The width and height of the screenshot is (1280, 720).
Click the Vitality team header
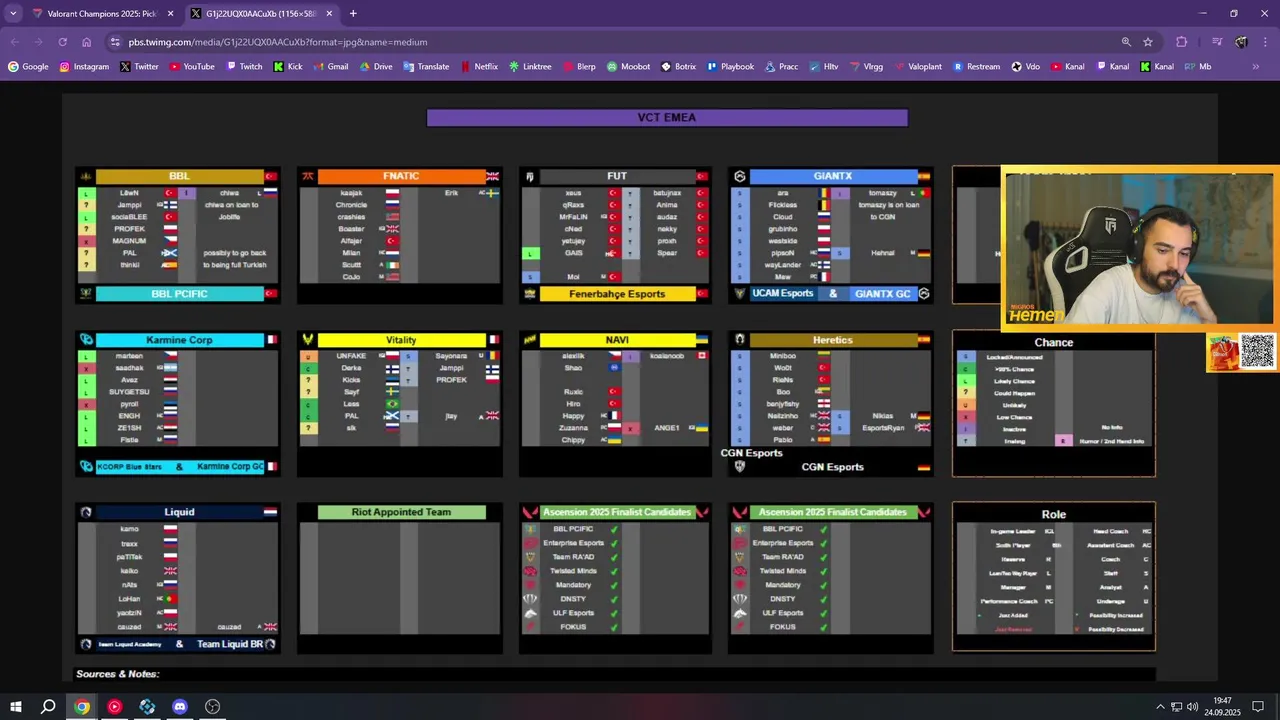coord(401,340)
